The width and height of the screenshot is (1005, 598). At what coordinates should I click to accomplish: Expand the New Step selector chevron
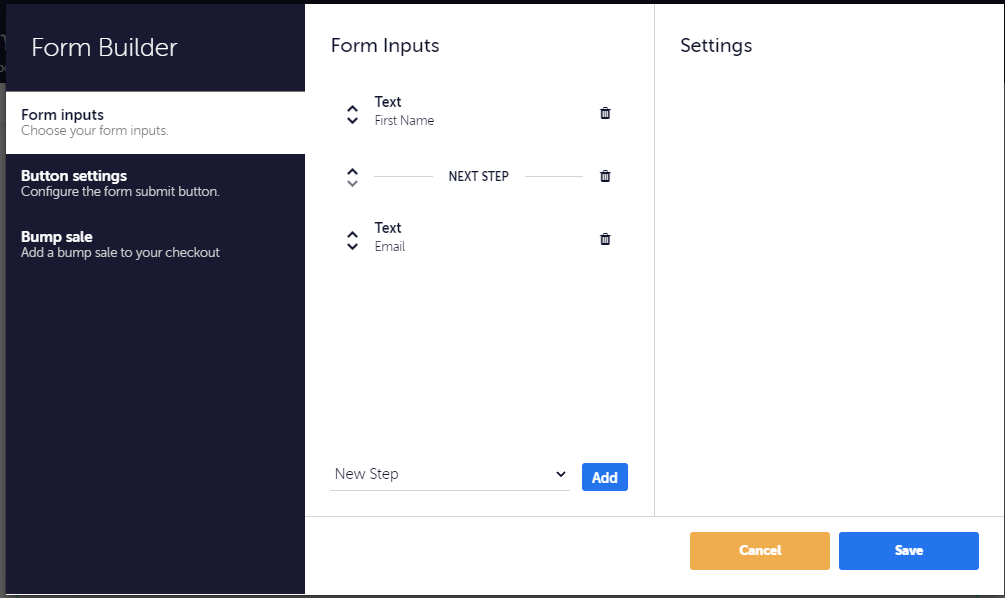[x=562, y=474]
